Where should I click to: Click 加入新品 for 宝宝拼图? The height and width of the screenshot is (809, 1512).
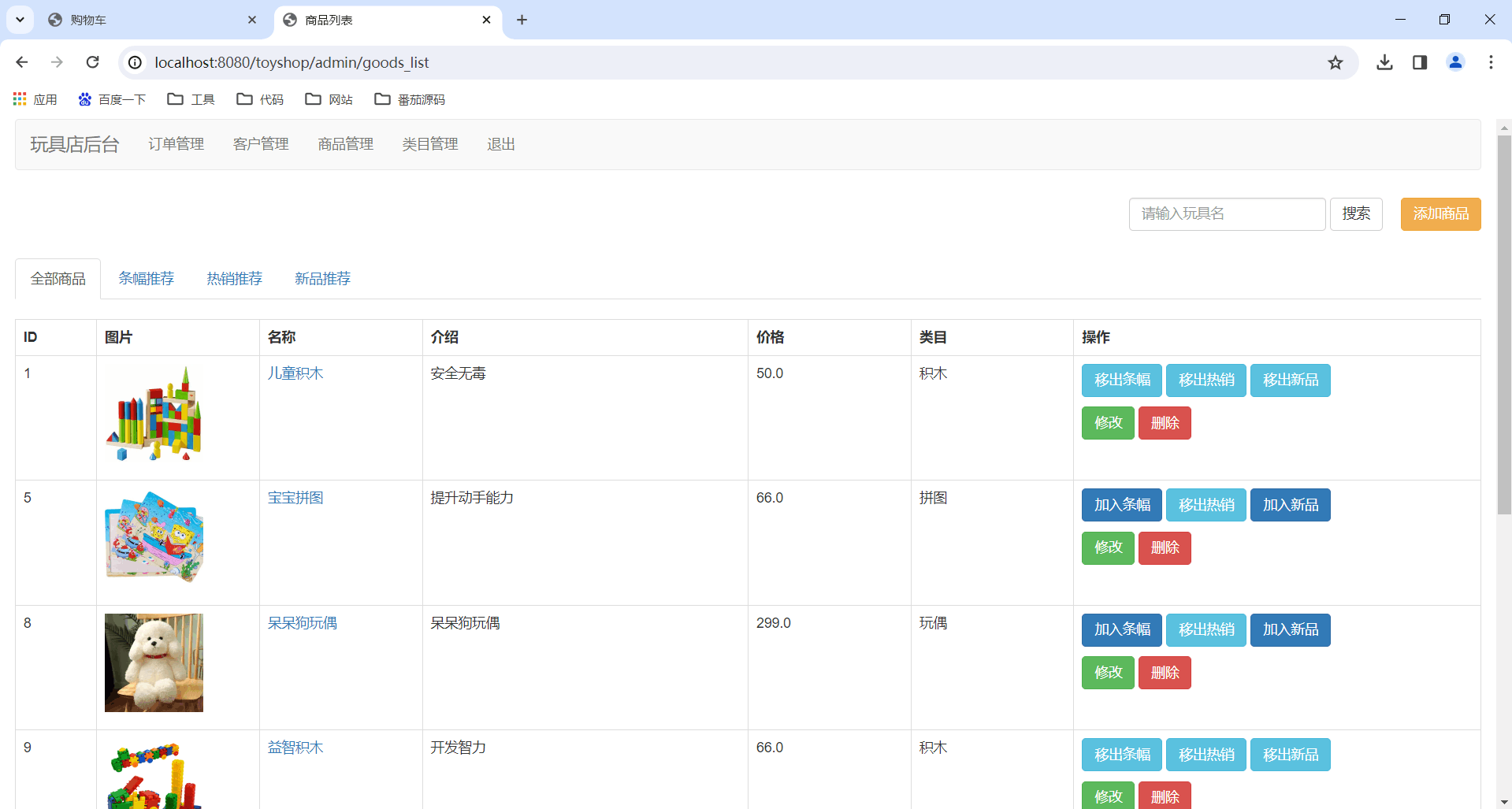tap(1291, 505)
